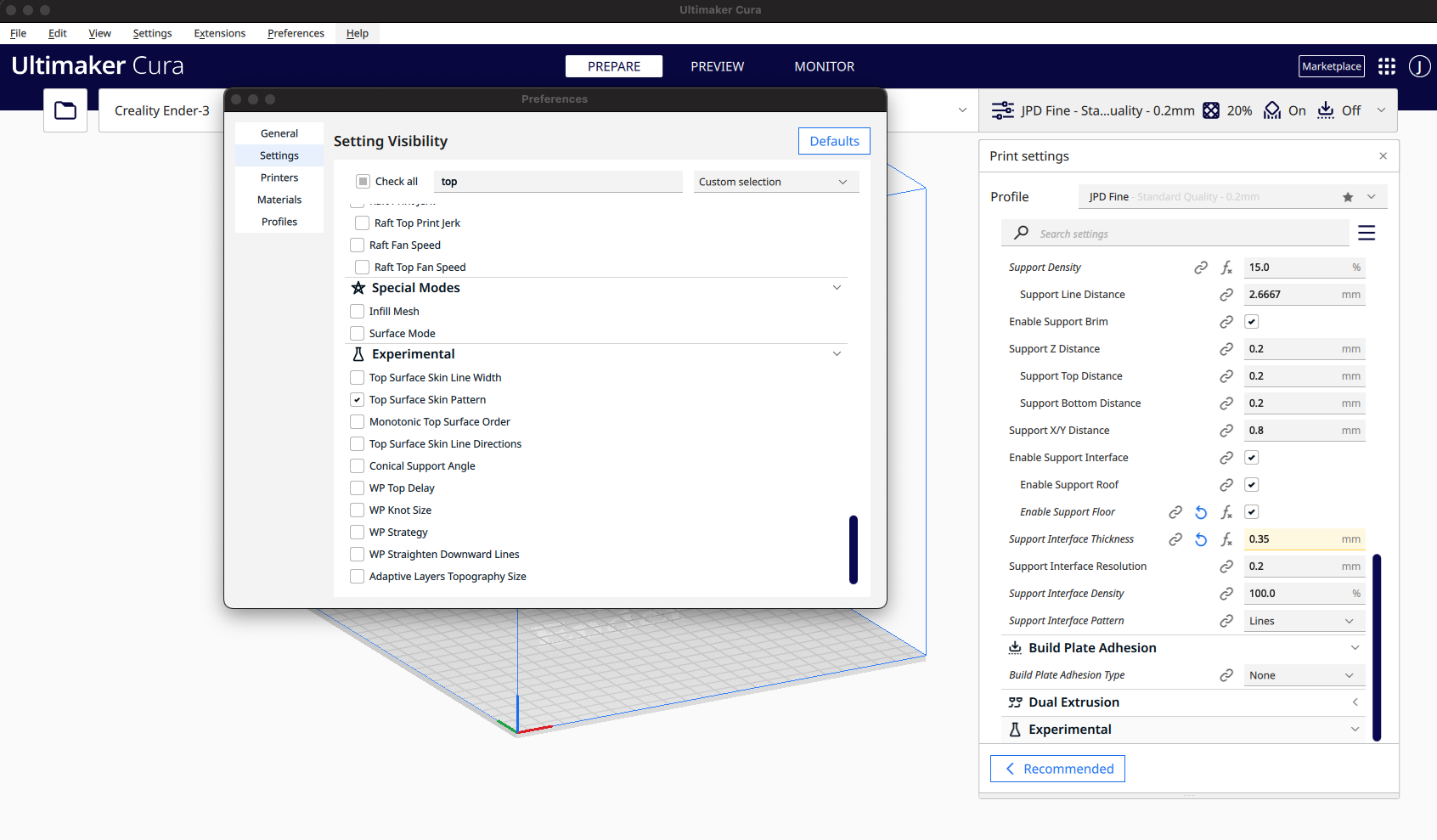Select General in Preferences sidebar
1437x840 pixels.
[279, 133]
